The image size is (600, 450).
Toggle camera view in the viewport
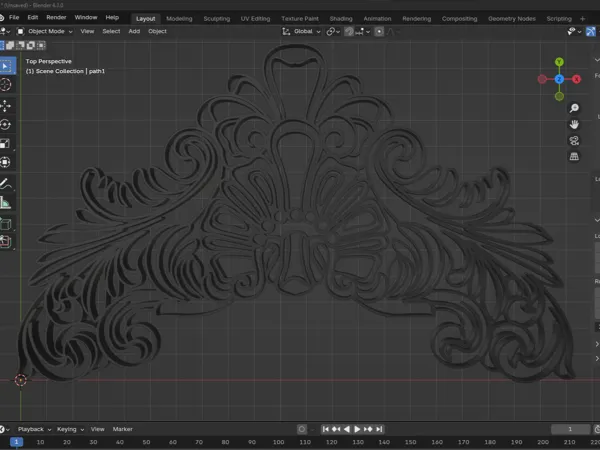tap(574, 140)
